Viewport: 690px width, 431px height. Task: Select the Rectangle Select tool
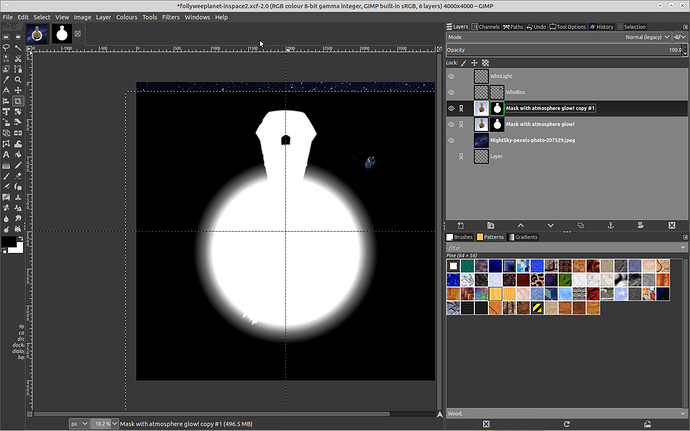[6, 37]
